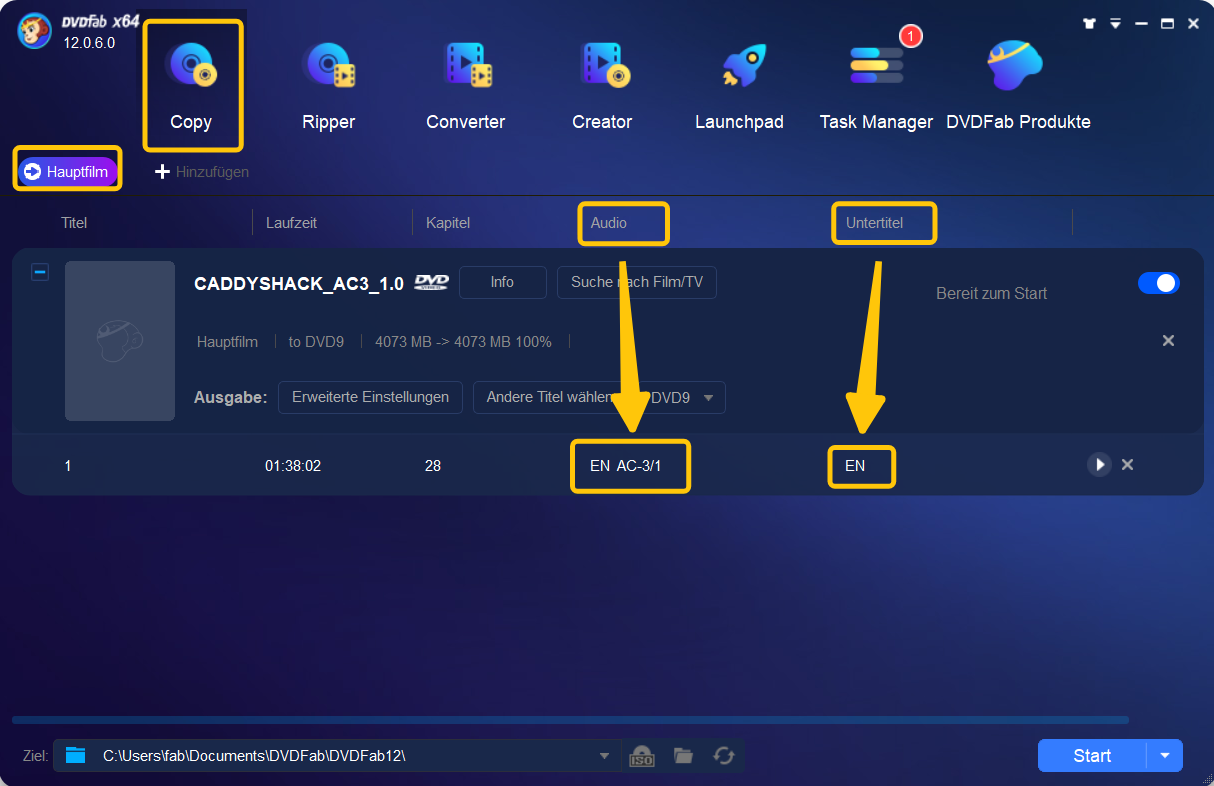
Task: Open DVDFab Produkte
Action: click(1018, 86)
